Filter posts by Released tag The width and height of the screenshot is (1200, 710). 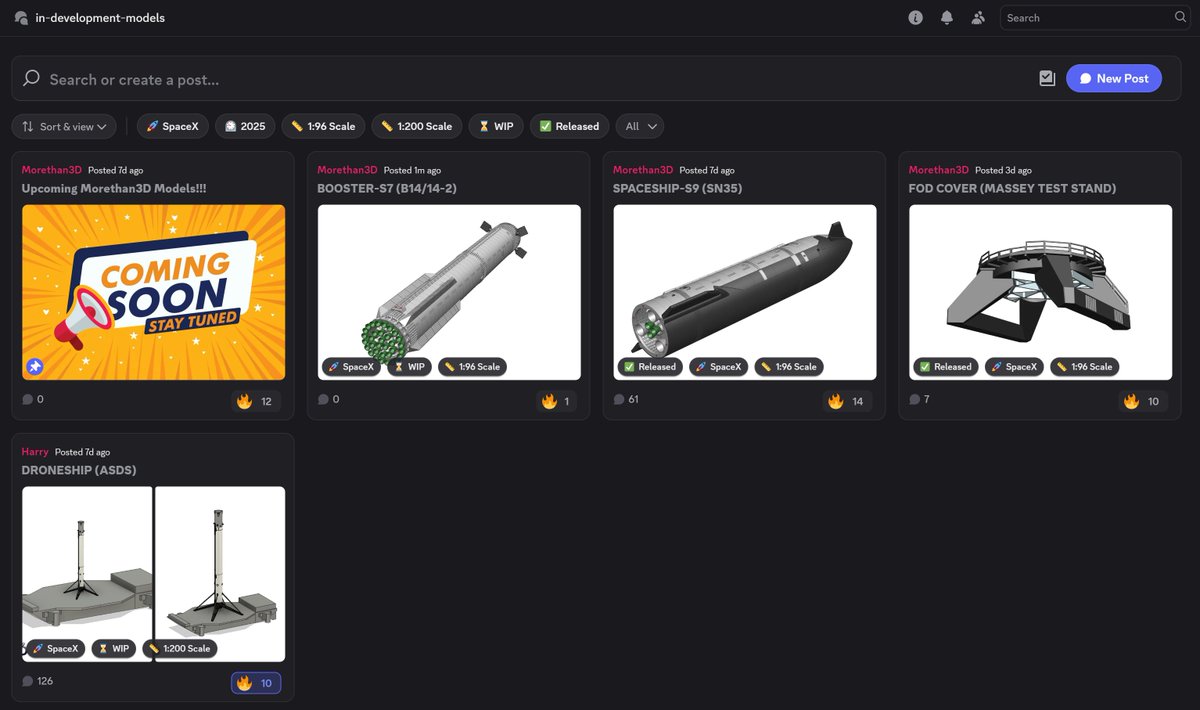[569, 126]
